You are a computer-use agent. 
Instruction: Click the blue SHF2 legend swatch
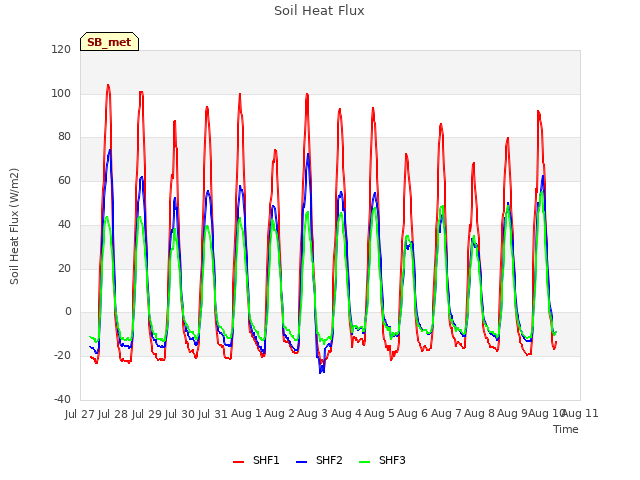click(302, 462)
